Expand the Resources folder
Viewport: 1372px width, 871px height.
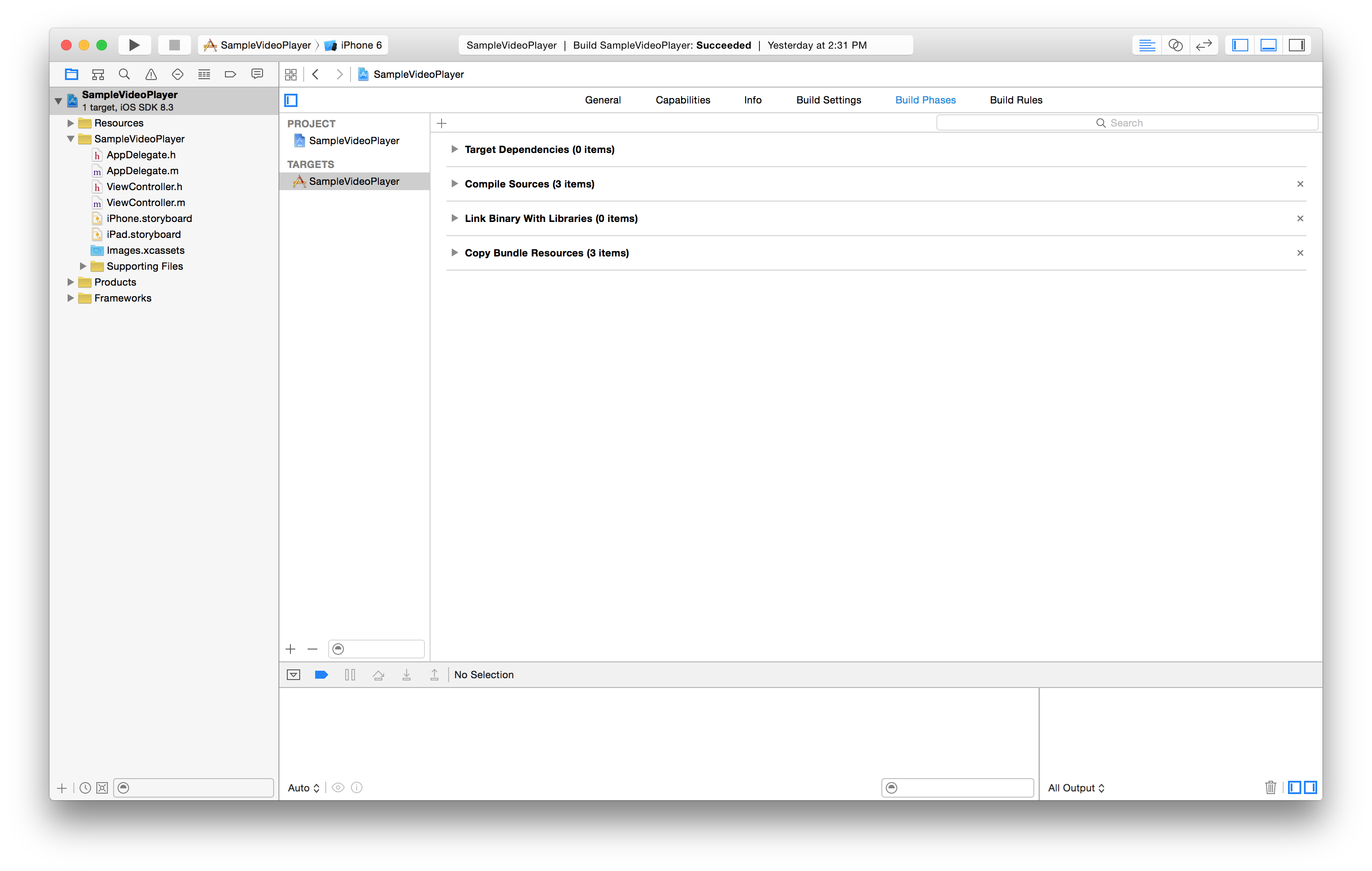point(71,123)
